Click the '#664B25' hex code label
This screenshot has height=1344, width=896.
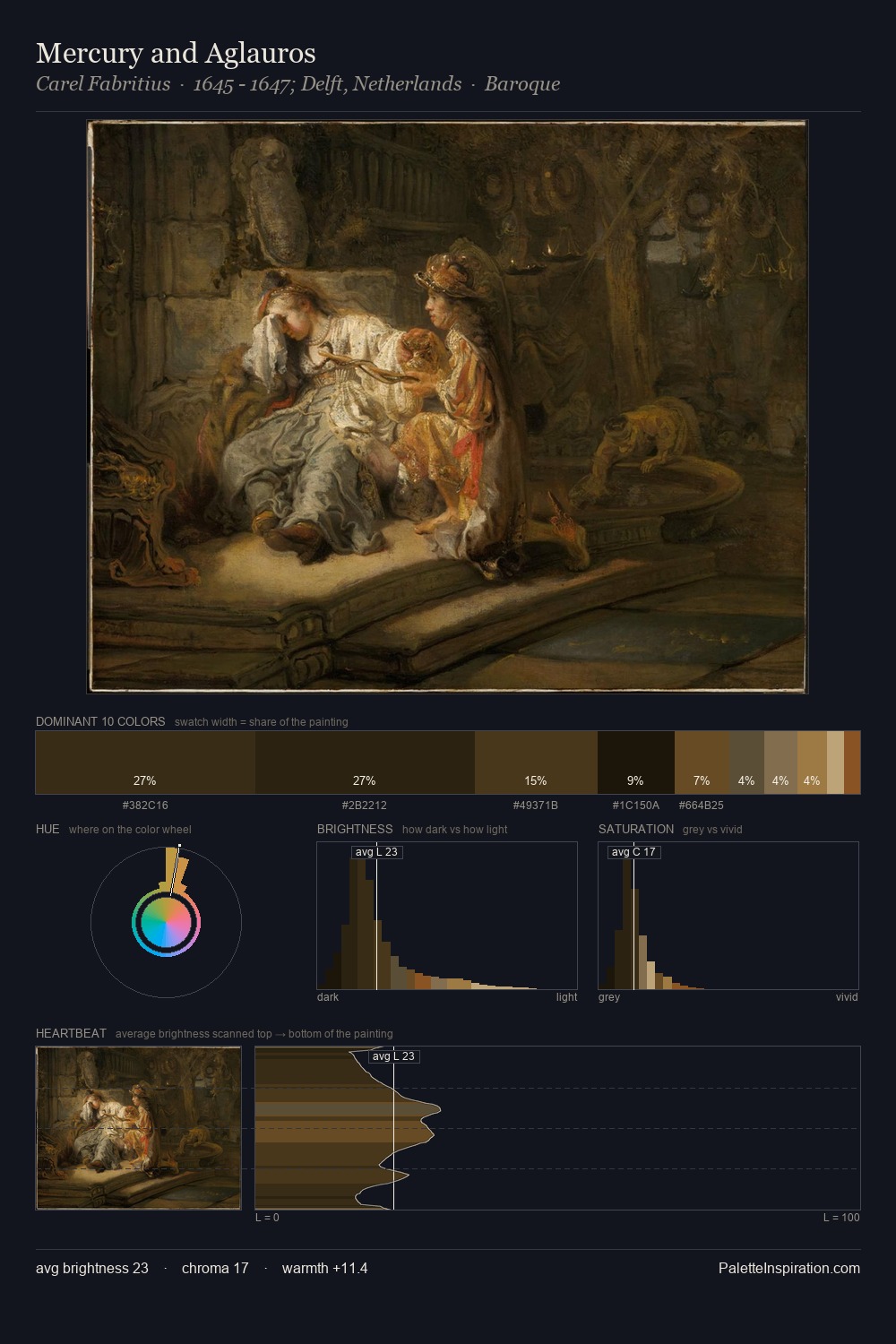702,806
